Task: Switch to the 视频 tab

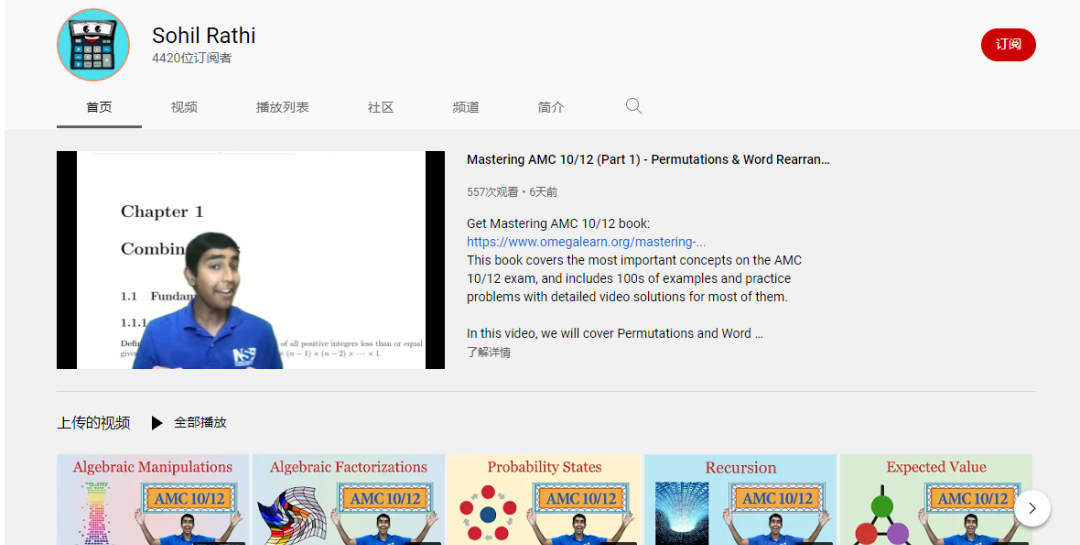Action: click(185, 107)
